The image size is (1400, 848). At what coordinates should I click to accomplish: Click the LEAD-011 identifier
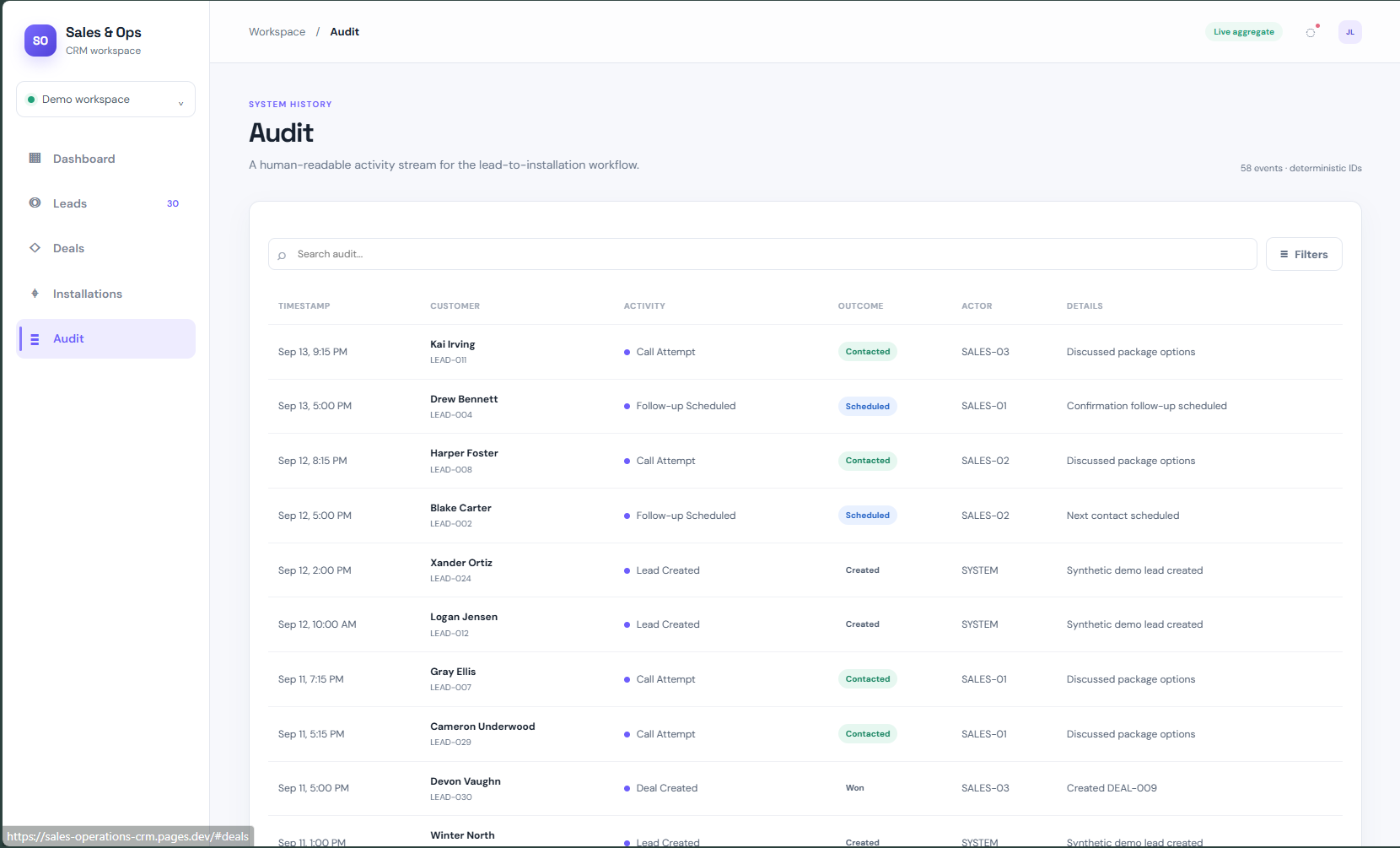pos(448,360)
